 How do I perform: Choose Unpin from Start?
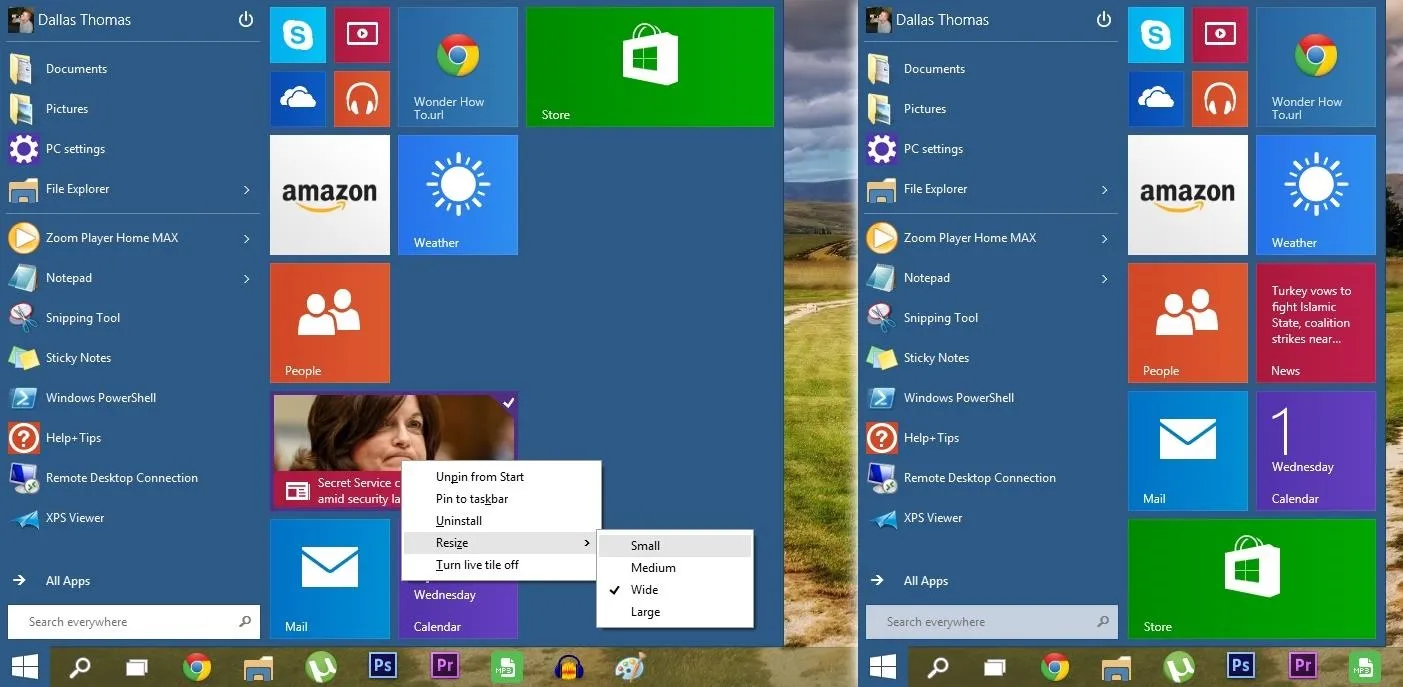pyautogui.click(x=501, y=477)
